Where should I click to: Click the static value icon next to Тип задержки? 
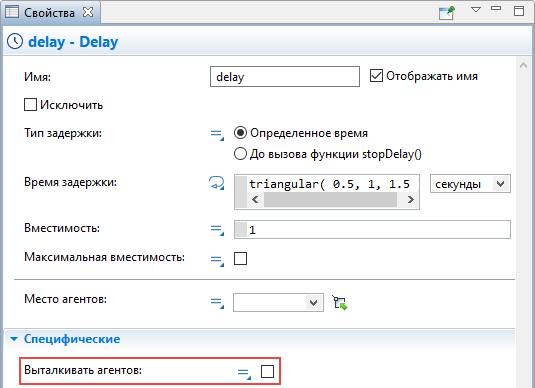[217, 134]
